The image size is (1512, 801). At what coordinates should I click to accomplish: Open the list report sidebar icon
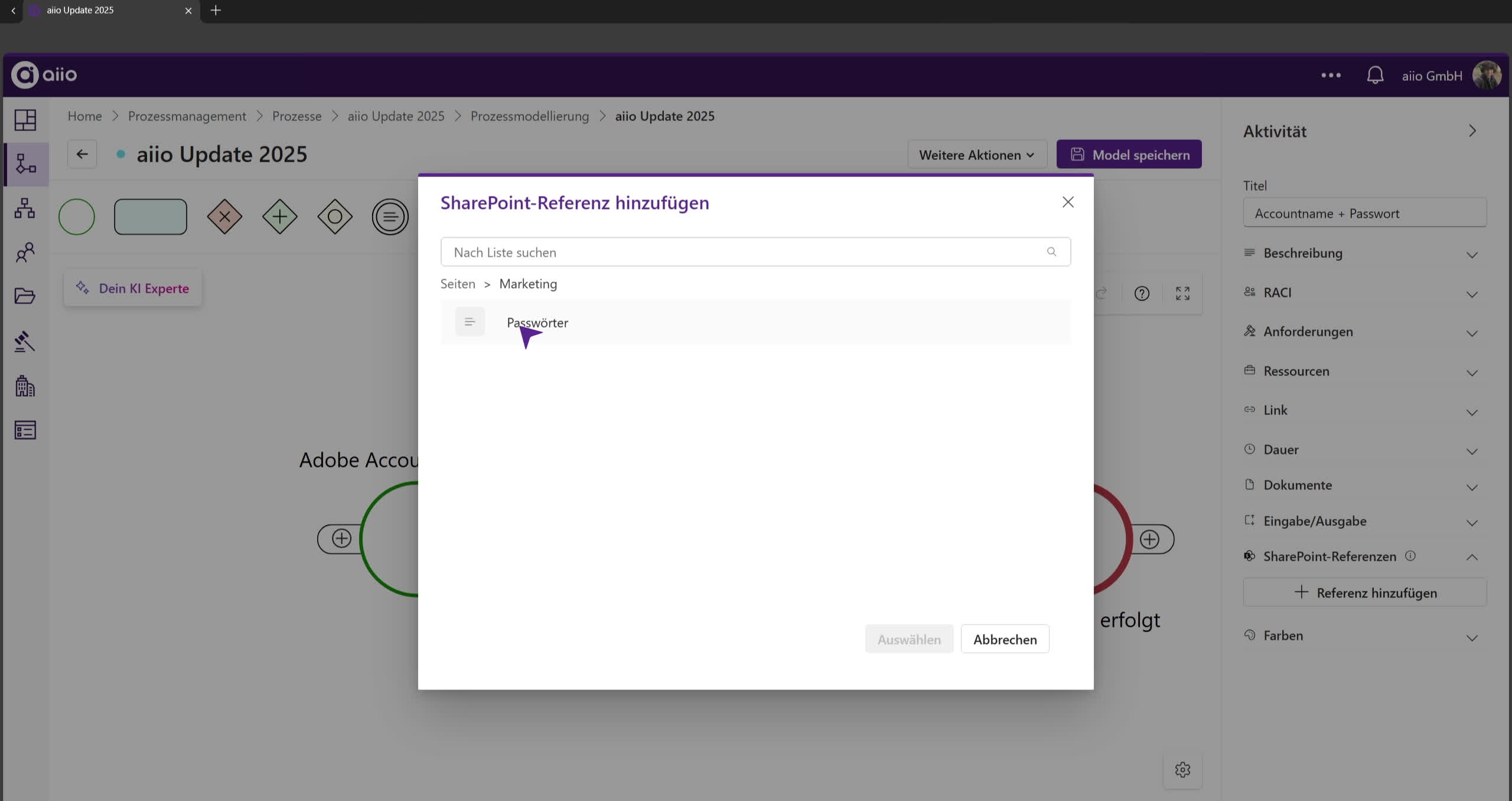coord(25,430)
